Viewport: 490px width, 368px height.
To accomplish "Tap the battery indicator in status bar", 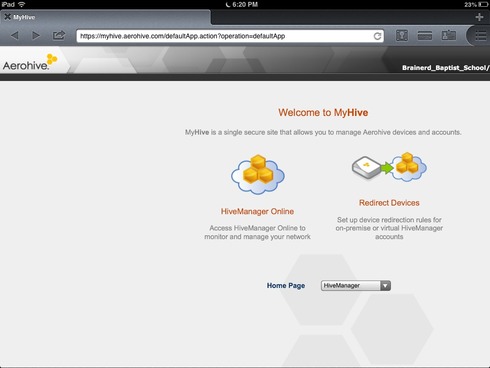I will 482,4.
